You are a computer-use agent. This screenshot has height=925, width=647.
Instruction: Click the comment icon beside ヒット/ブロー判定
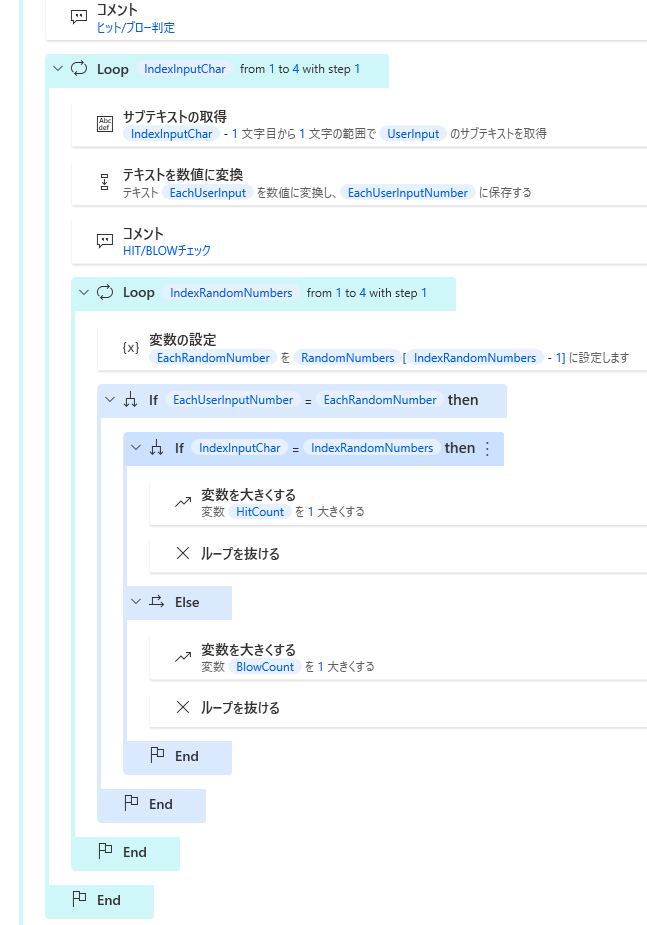[78, 17]
